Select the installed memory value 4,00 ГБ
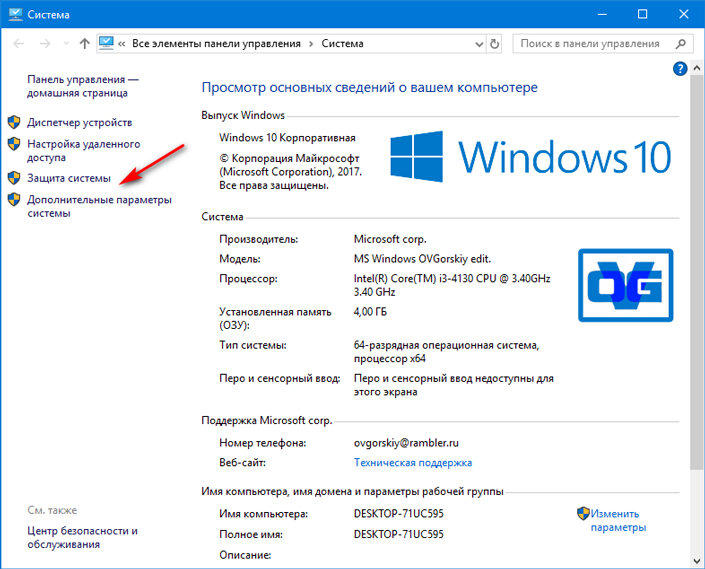Image resolution: width=705 pixels, height=569 pixels. tap(370, 311)
